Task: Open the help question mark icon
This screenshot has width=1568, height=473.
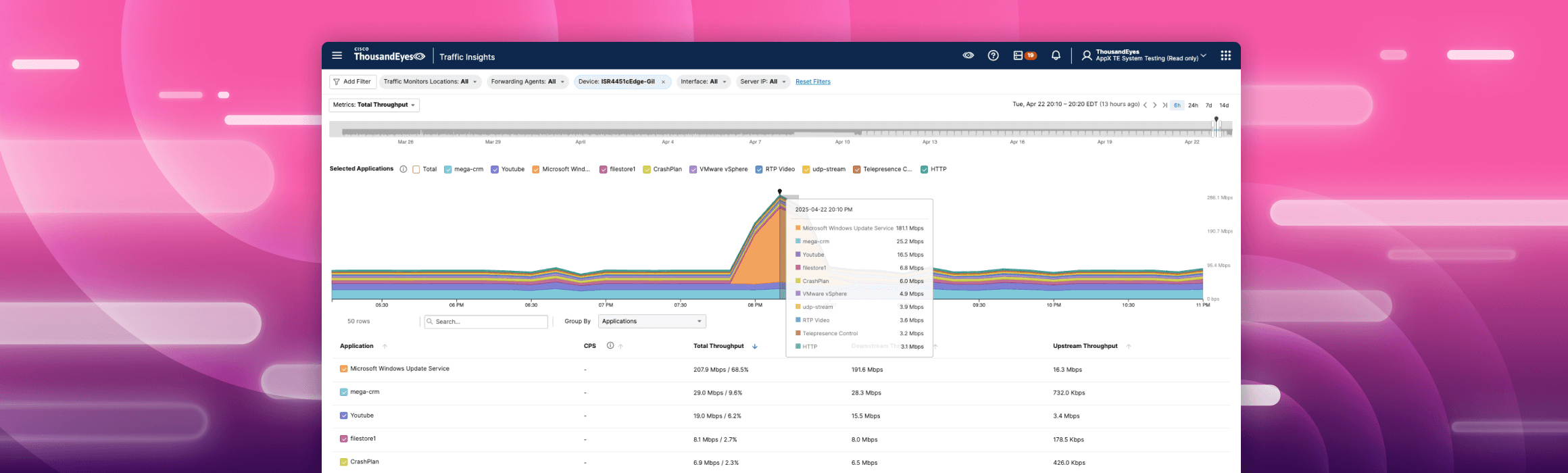Action: click(x=993, y=56)
